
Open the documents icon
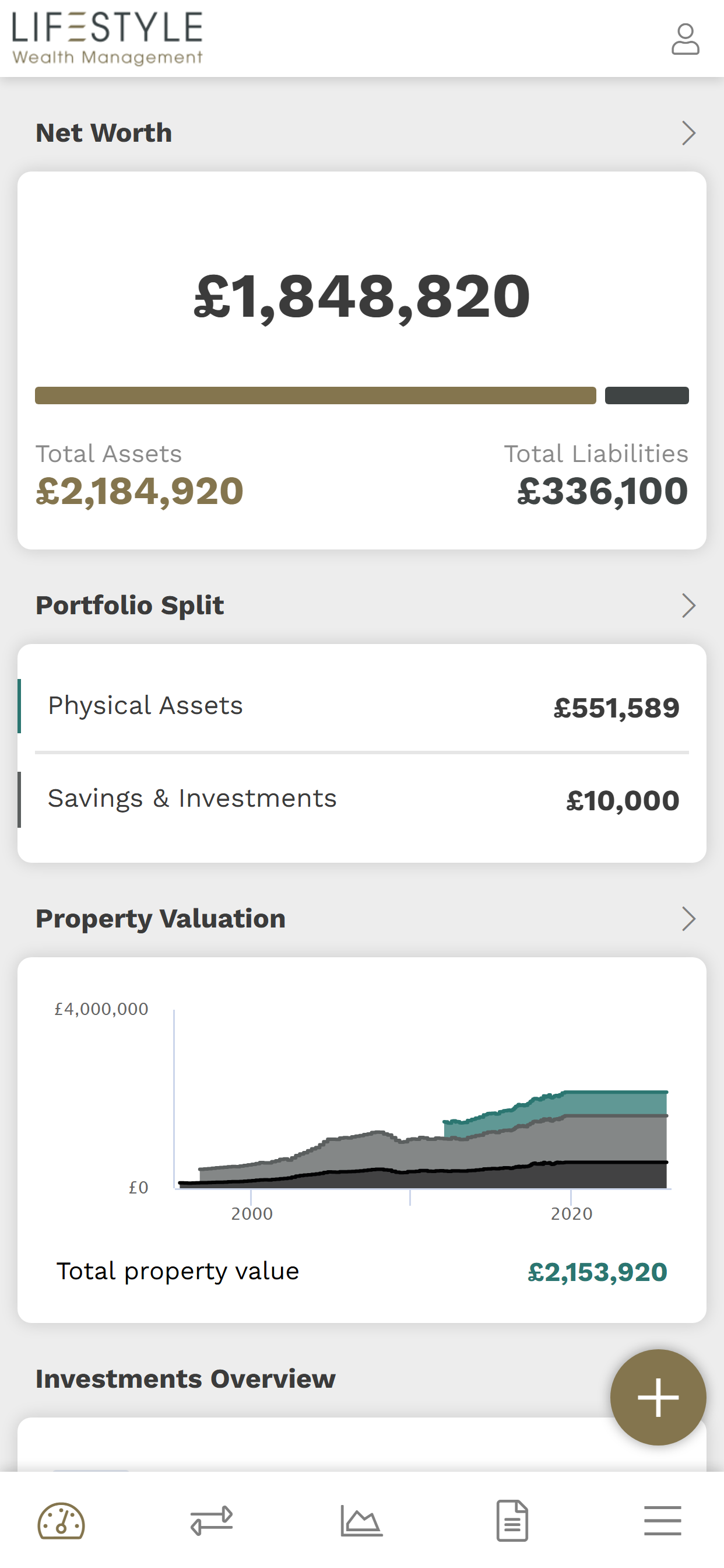[512, 1521]
